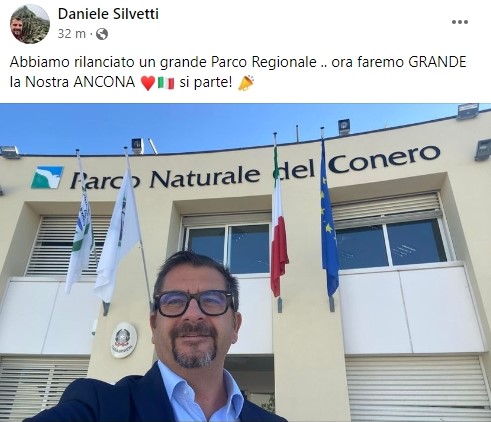Click the word GRANDE in the caption
Image resolution: width=491 pixels, height=422 pixels.
click(437, 62)
